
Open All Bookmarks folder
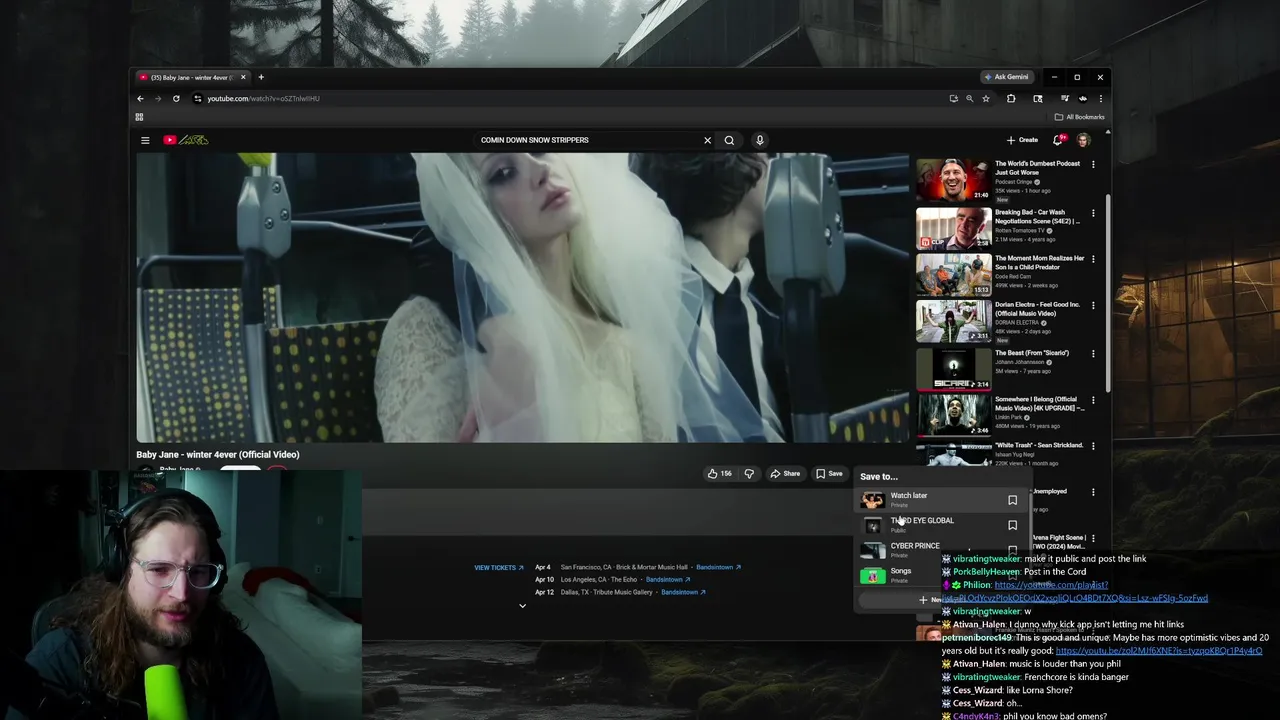pyautogui.click(x=1079, y=117)
